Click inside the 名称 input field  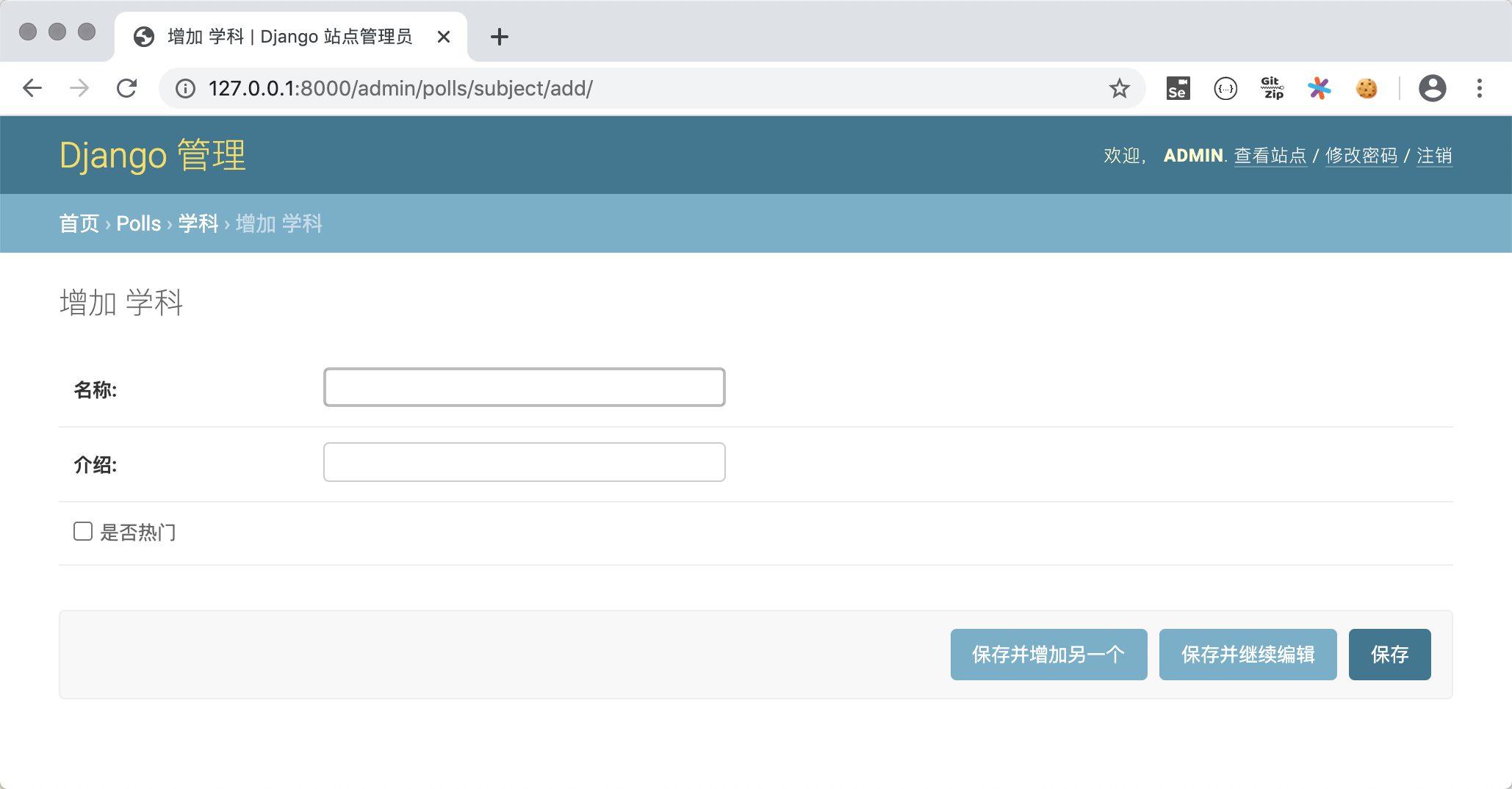pos(523,387)
